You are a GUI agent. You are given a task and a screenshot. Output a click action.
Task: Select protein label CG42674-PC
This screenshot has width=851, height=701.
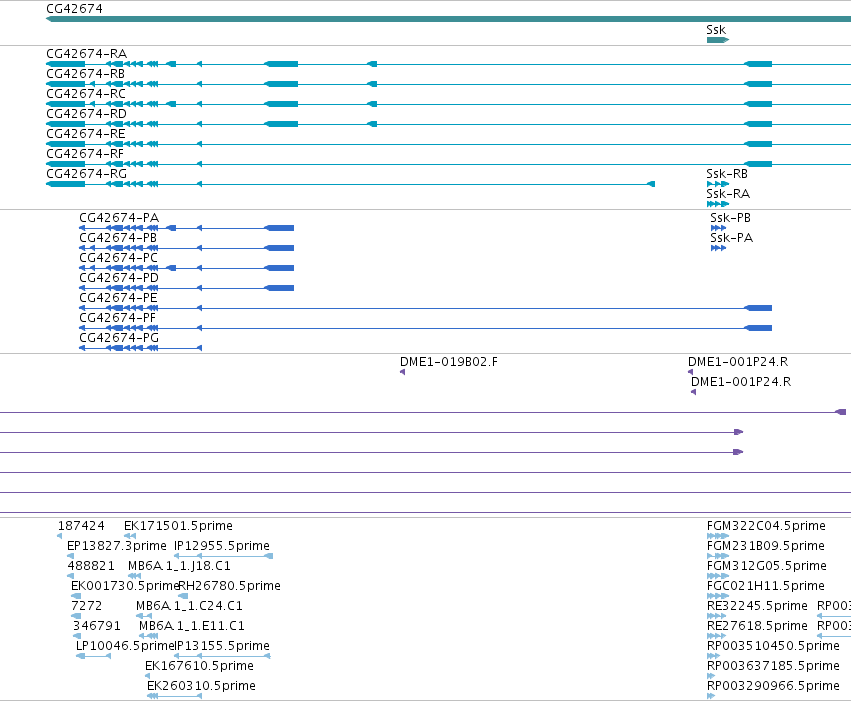(x=118, y=258)
